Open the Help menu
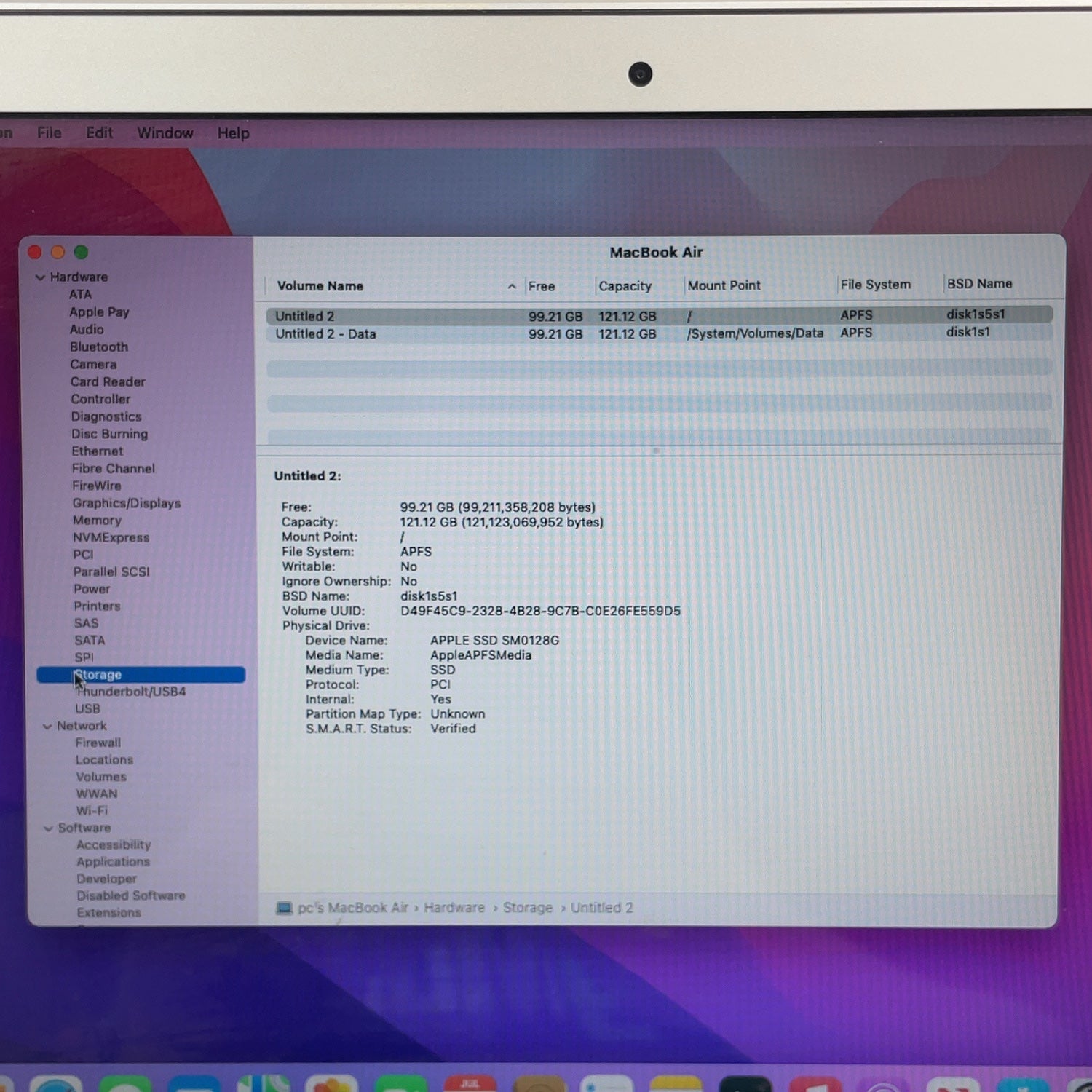This screenshot has height=1092, width=1092. [x=234, y=133]
